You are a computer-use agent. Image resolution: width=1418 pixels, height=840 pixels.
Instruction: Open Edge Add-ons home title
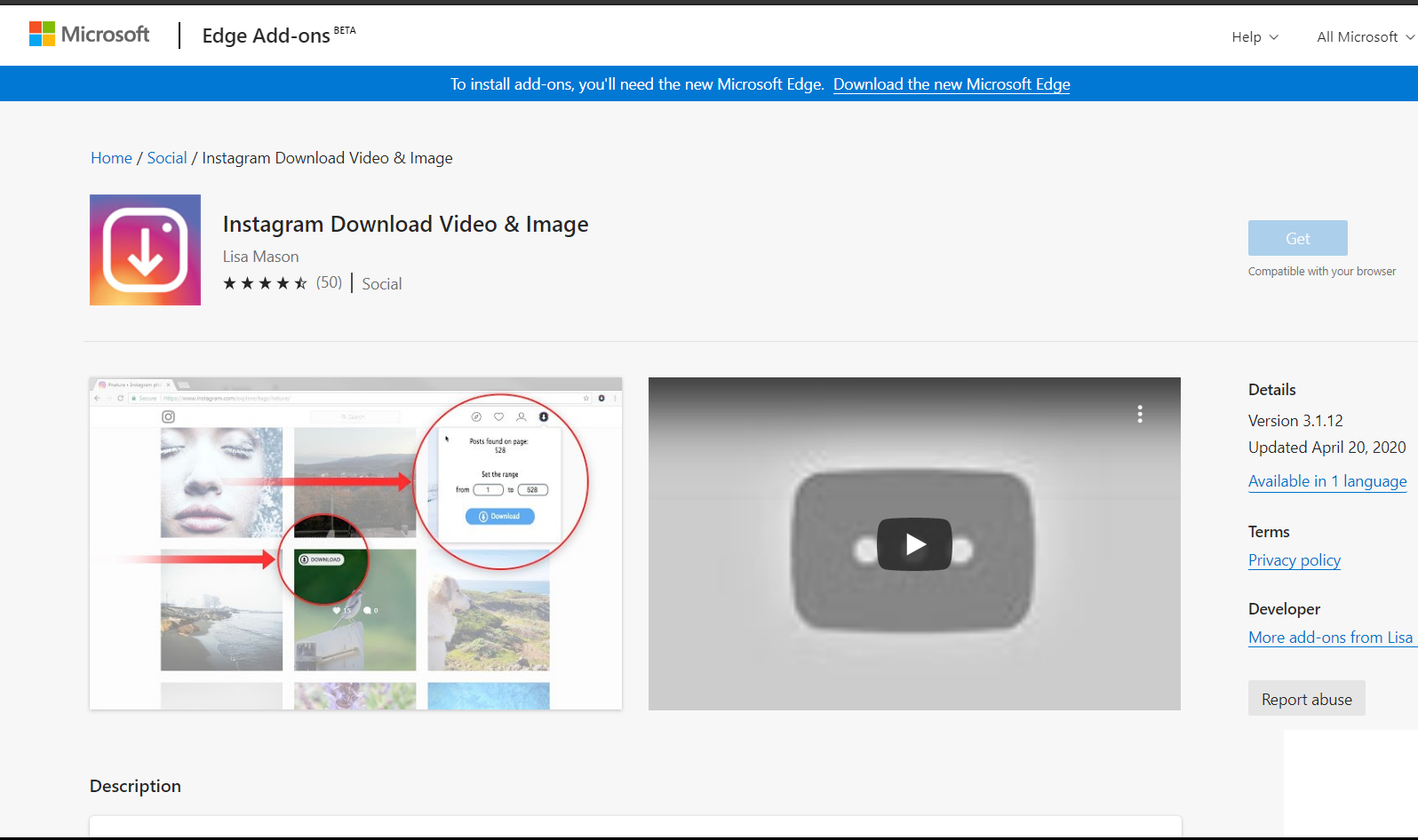279,36
